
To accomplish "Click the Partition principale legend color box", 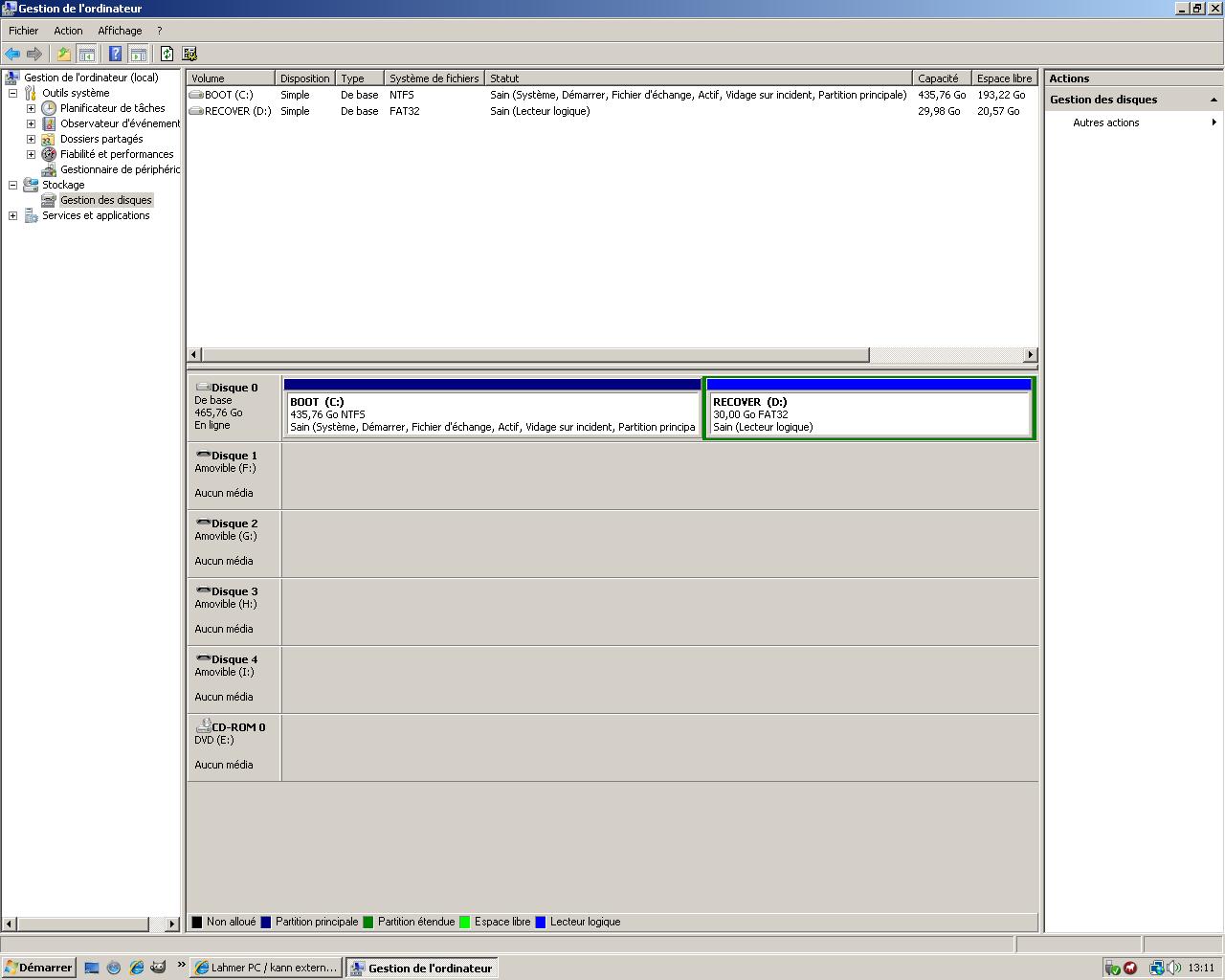I will 266,922.
